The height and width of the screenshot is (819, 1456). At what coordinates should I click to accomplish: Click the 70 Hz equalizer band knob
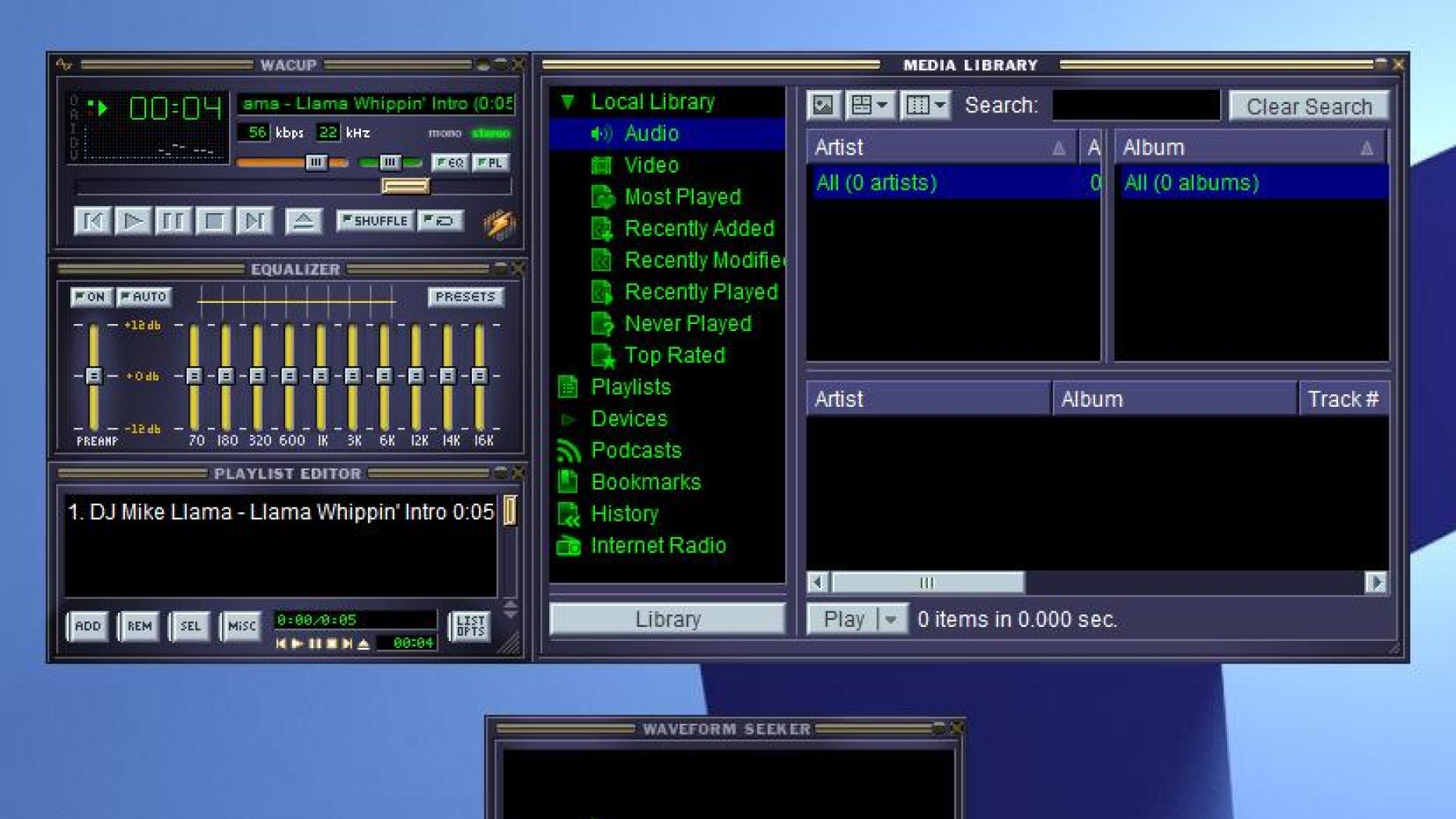[194, 376]
